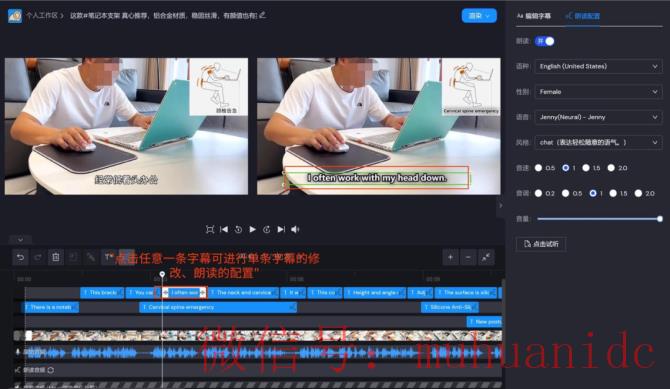Screen dimensions: 670x389
Task: Mute the preview with speaker icon
Action: pyautogui.click(x=295, y=230)
